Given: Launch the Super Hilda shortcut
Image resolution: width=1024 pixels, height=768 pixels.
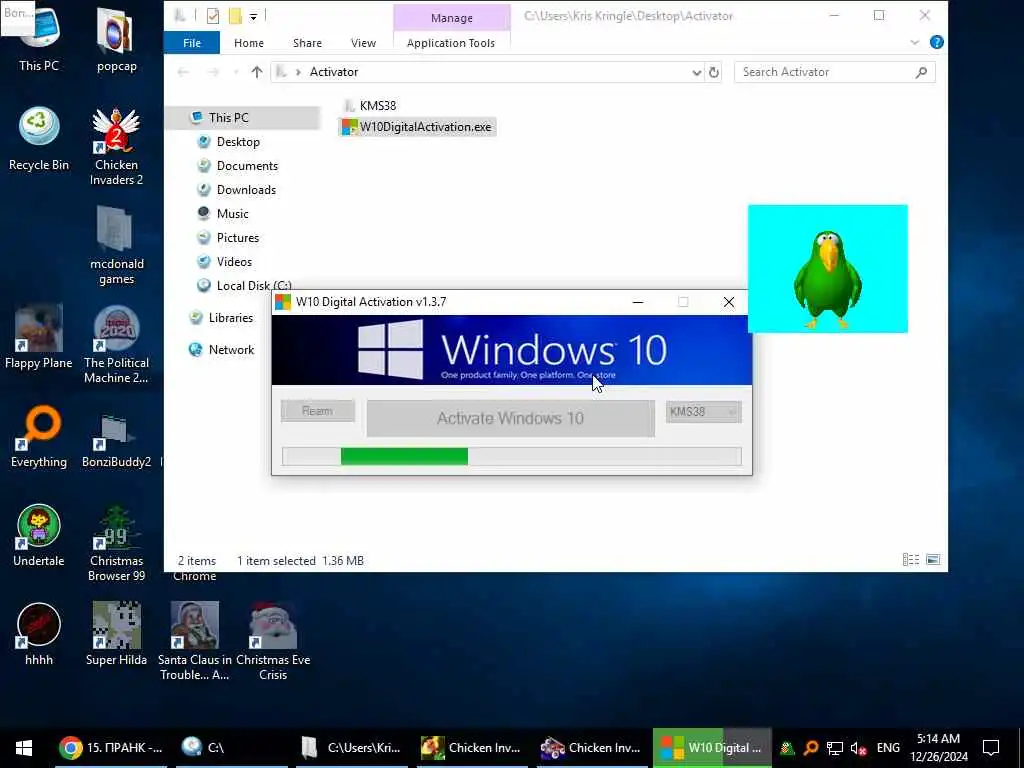Looking at the screenshot, I should [x=116, y=635].
